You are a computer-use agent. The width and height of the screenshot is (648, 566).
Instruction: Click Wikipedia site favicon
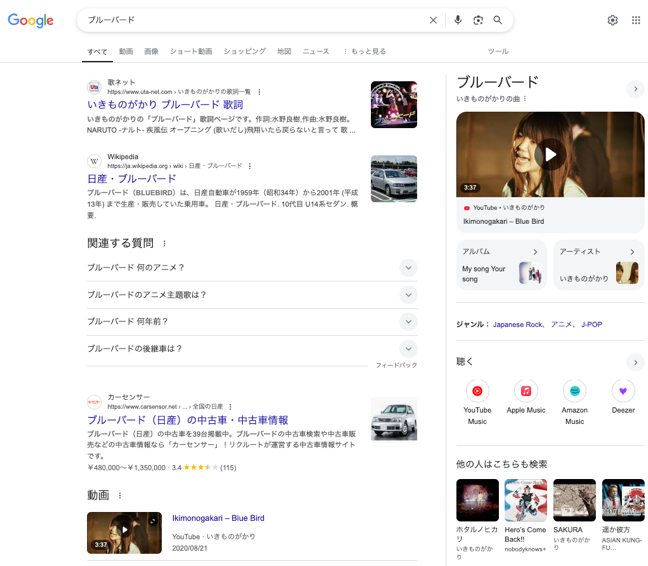pyautogui.click(x=94, y=161)
